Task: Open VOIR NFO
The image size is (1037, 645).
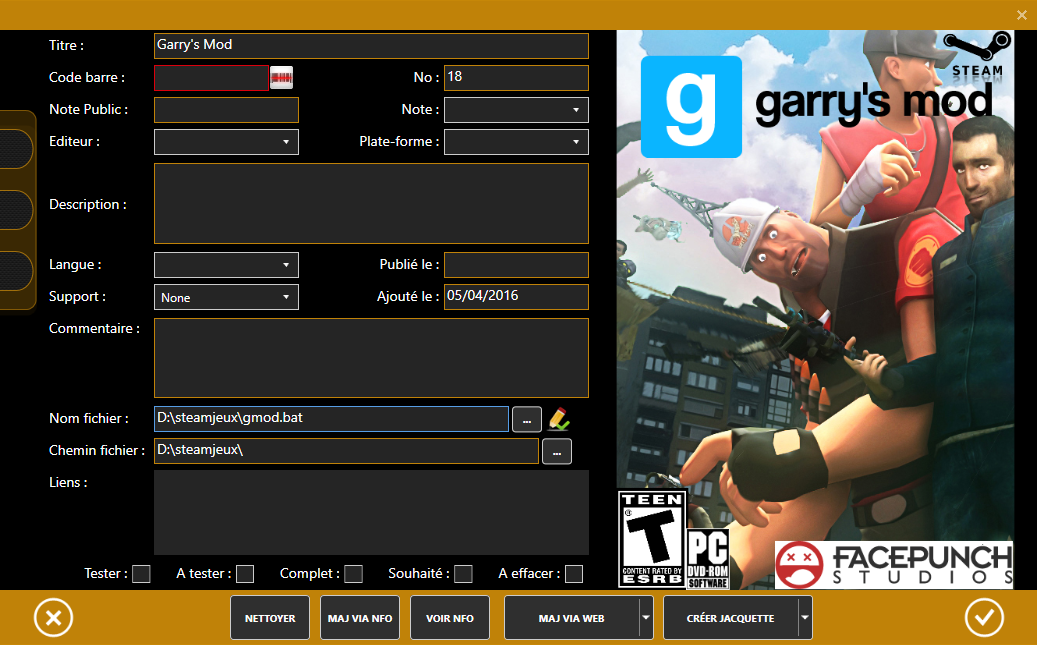Action: [x=450, y=618]
